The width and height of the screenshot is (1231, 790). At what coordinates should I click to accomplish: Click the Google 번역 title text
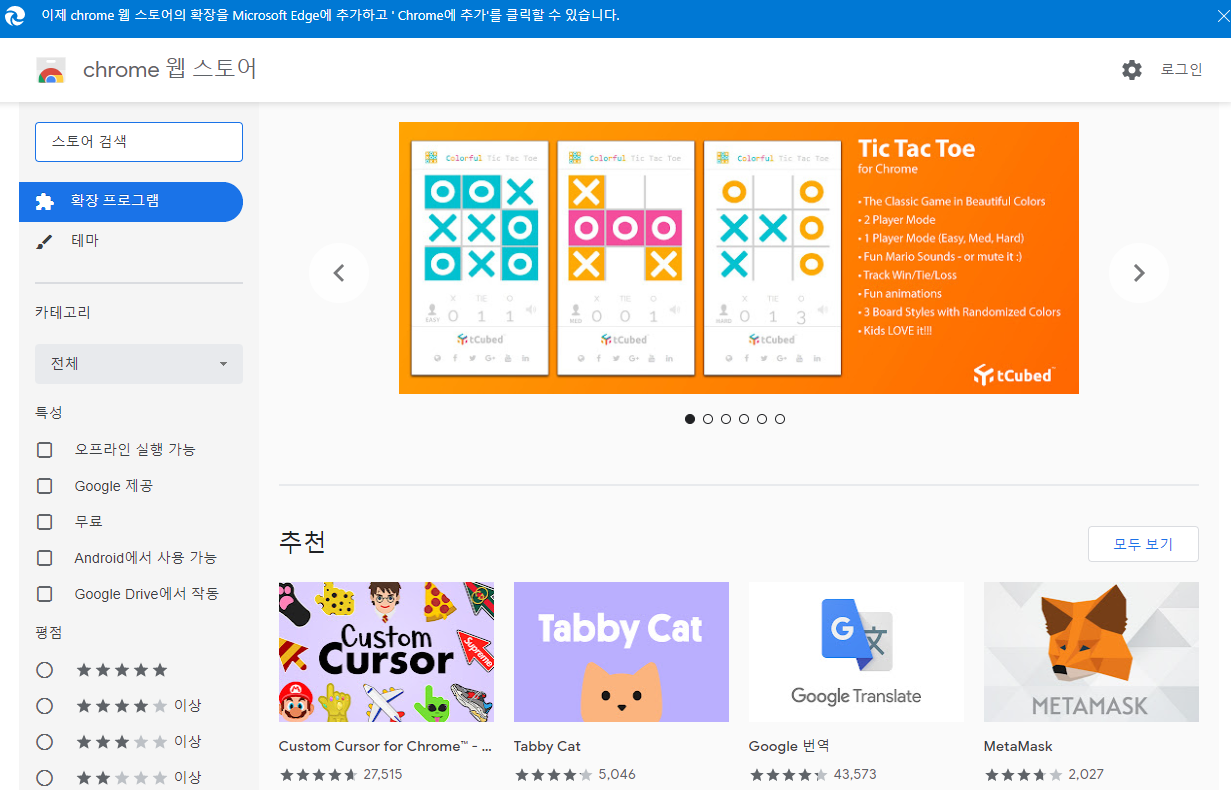pos(789,747)
